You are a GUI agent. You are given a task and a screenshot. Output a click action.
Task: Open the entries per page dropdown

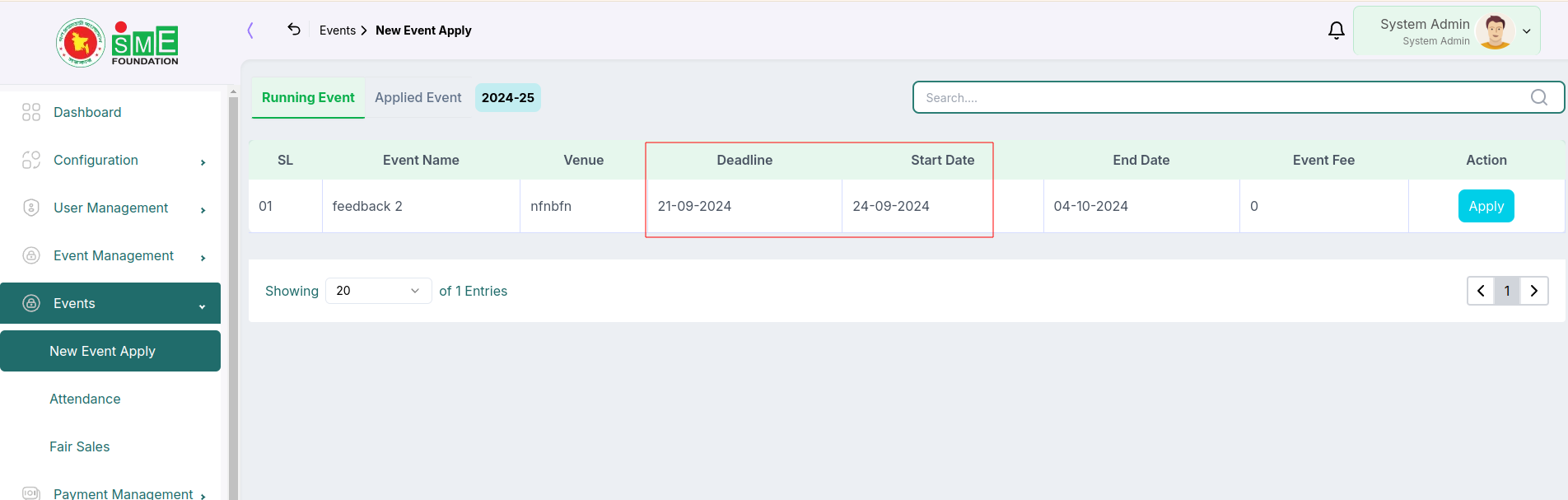379,291
